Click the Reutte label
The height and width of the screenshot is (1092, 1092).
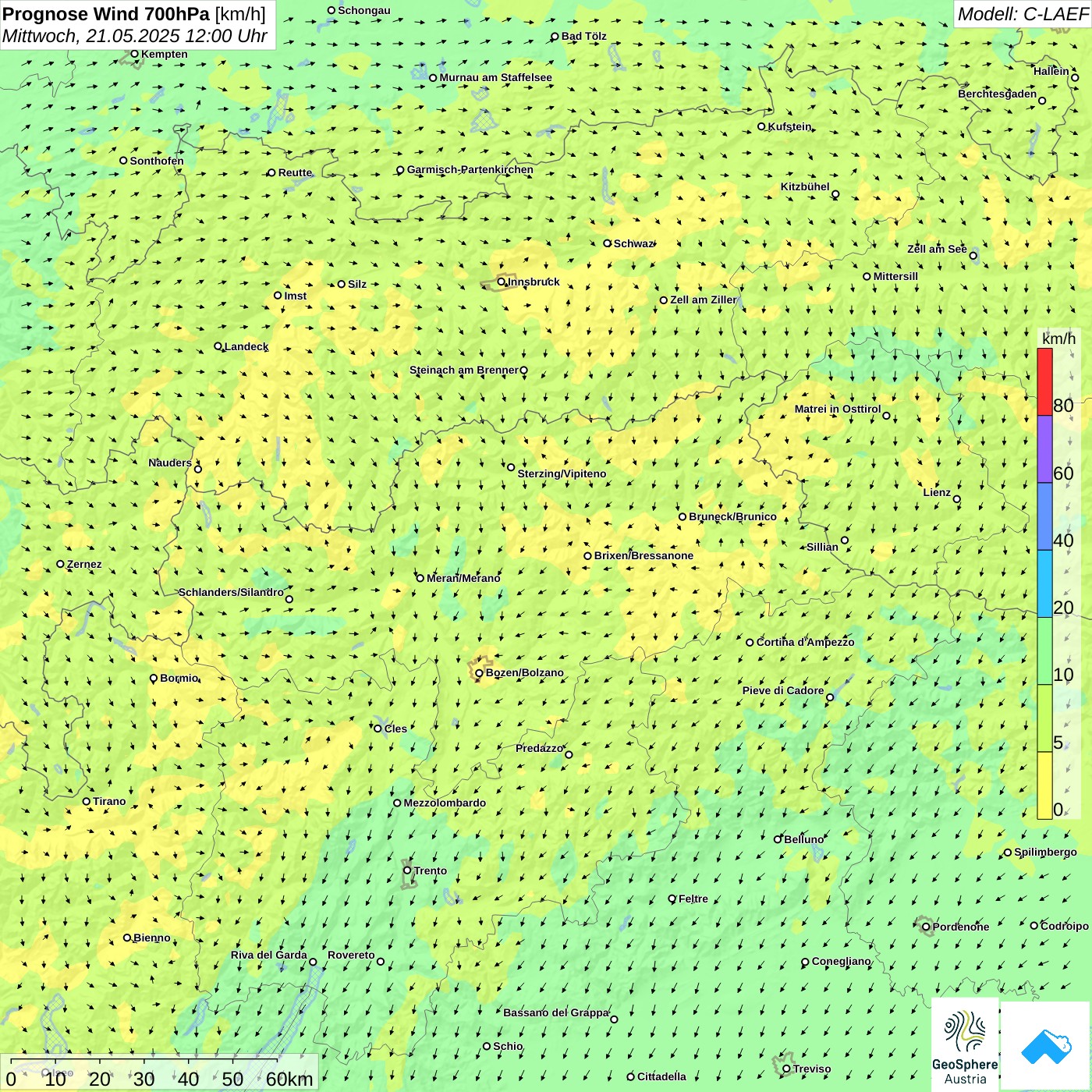pos(295,172)
